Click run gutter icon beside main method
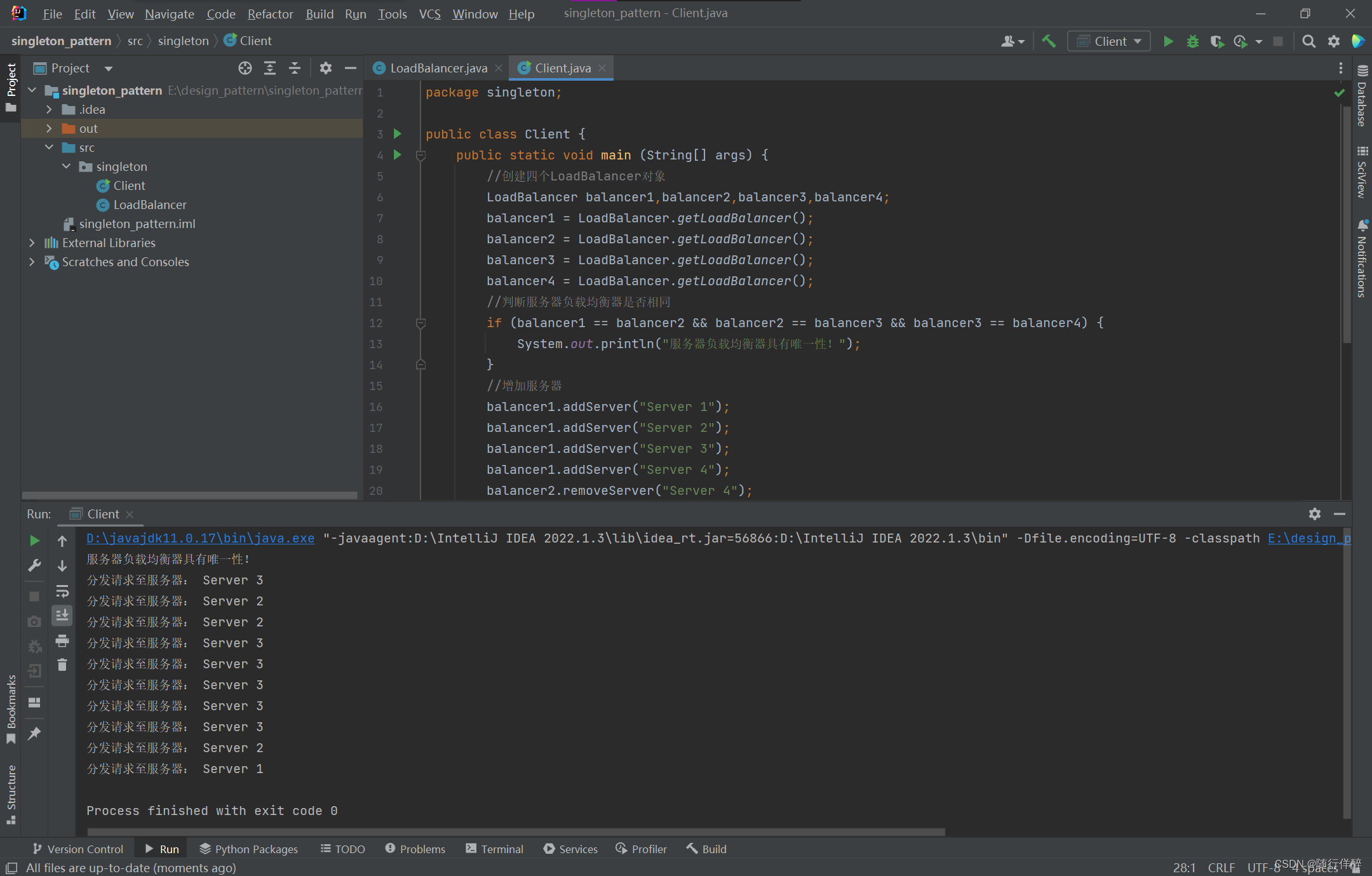This screenshot has height=876, width=1372. click(398, 154)
